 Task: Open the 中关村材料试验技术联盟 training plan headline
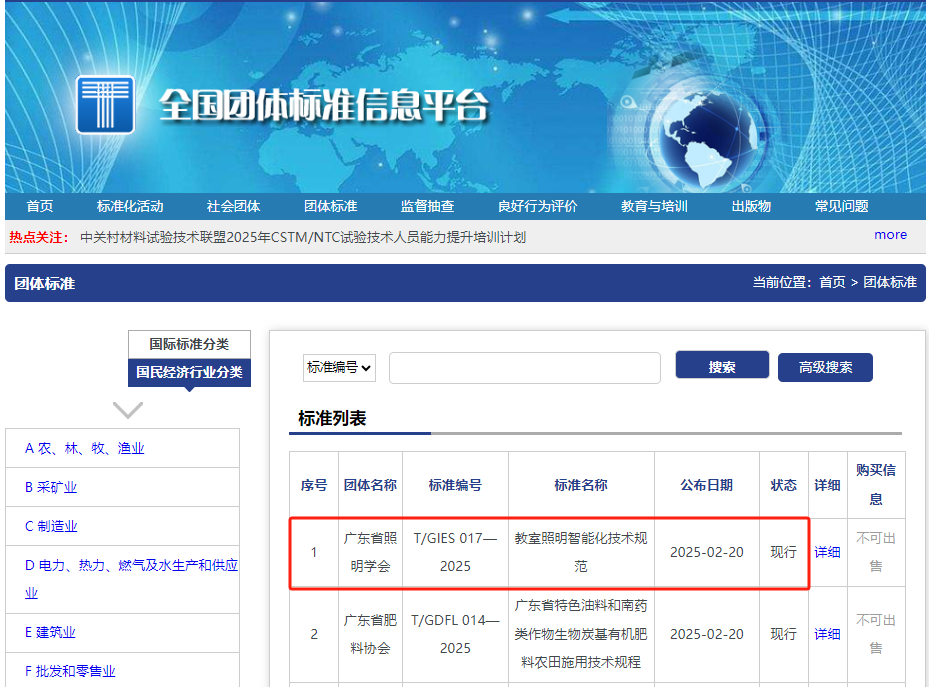click(x=303, y=237)
